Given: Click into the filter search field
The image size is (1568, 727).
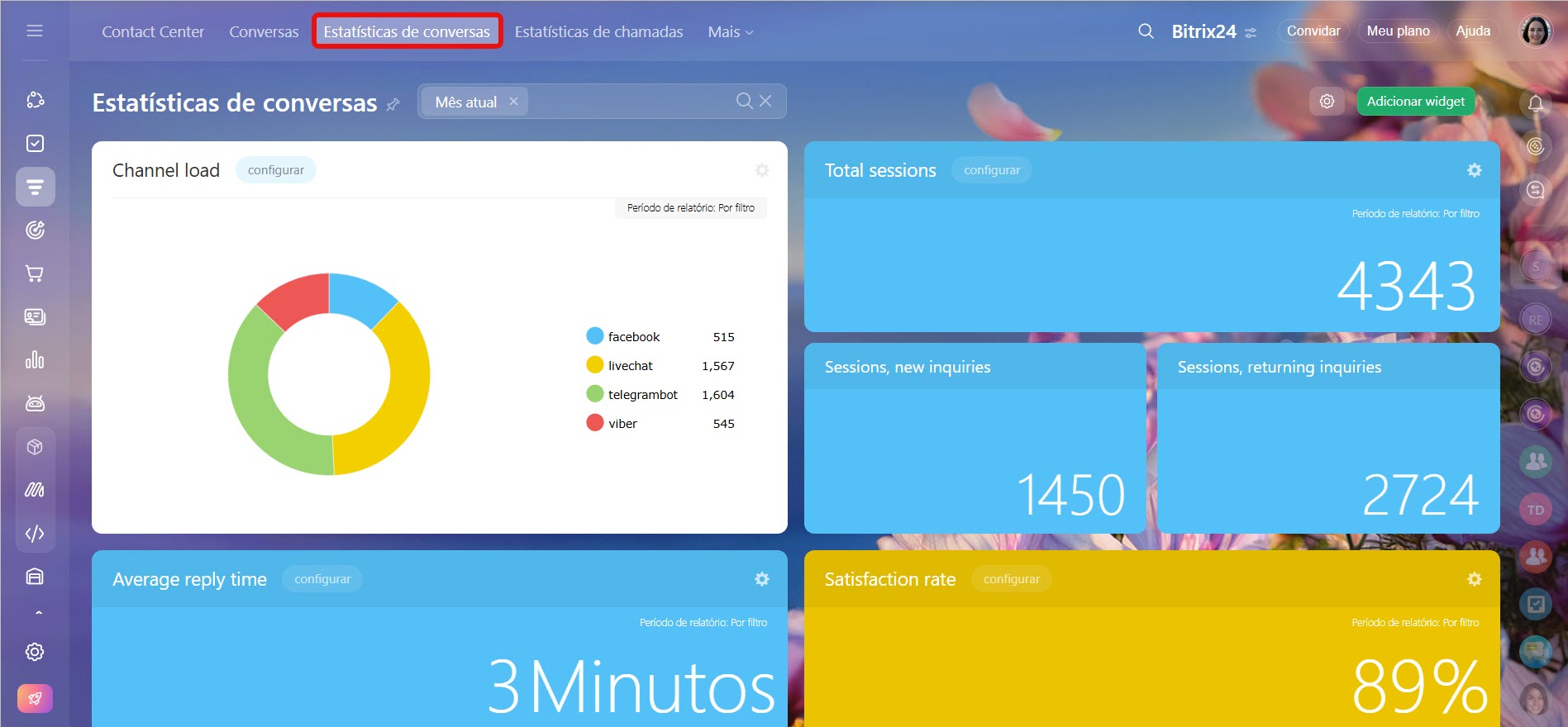Looking at the screenshot, I should click(x=628, y=102).
